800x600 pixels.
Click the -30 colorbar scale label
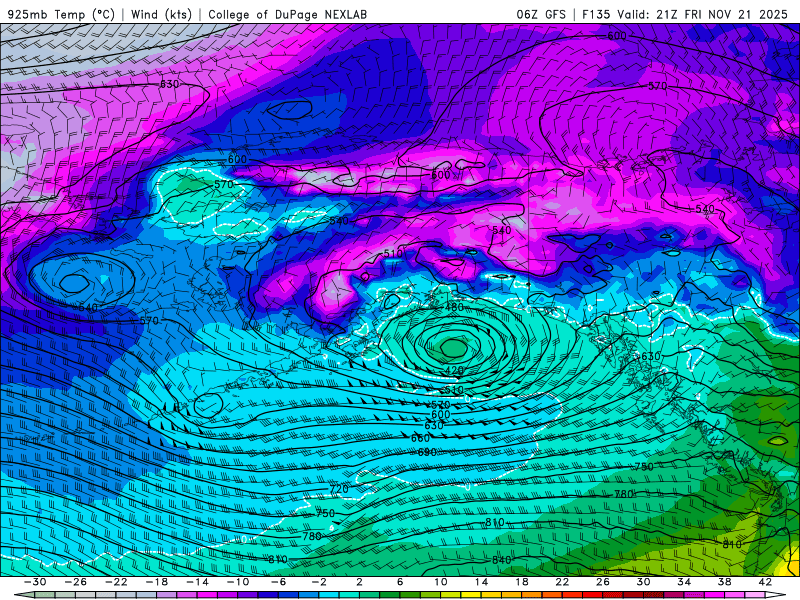pyautogui.click(x=35, y=582)
